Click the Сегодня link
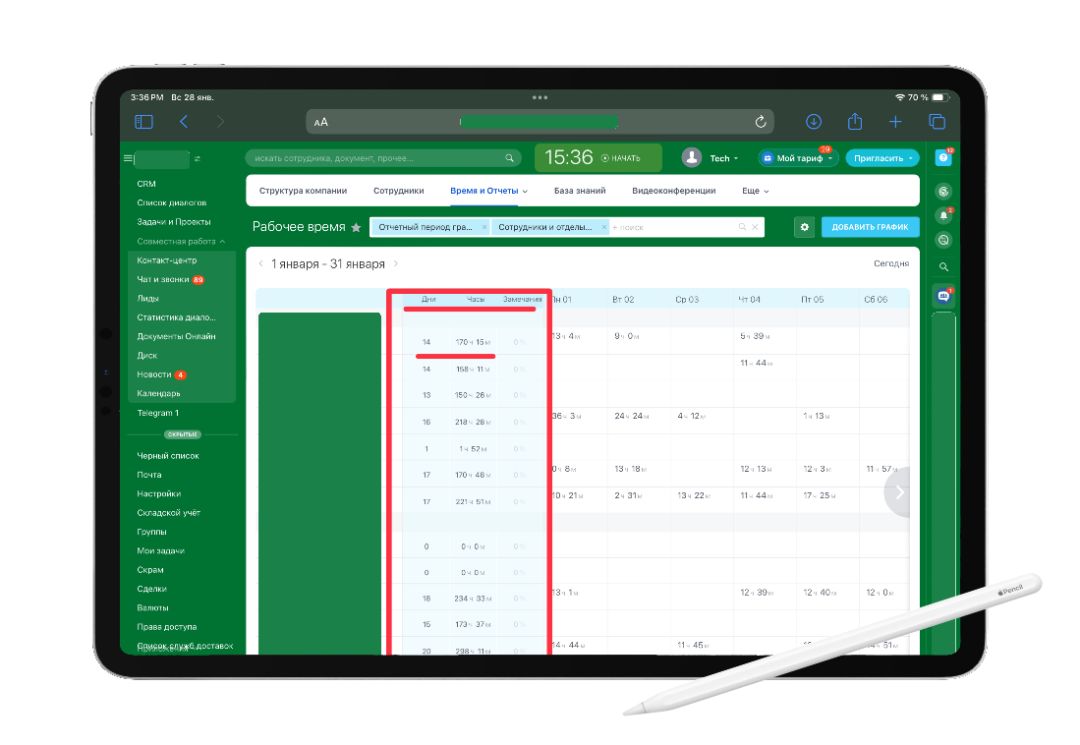 pos(891,264)
